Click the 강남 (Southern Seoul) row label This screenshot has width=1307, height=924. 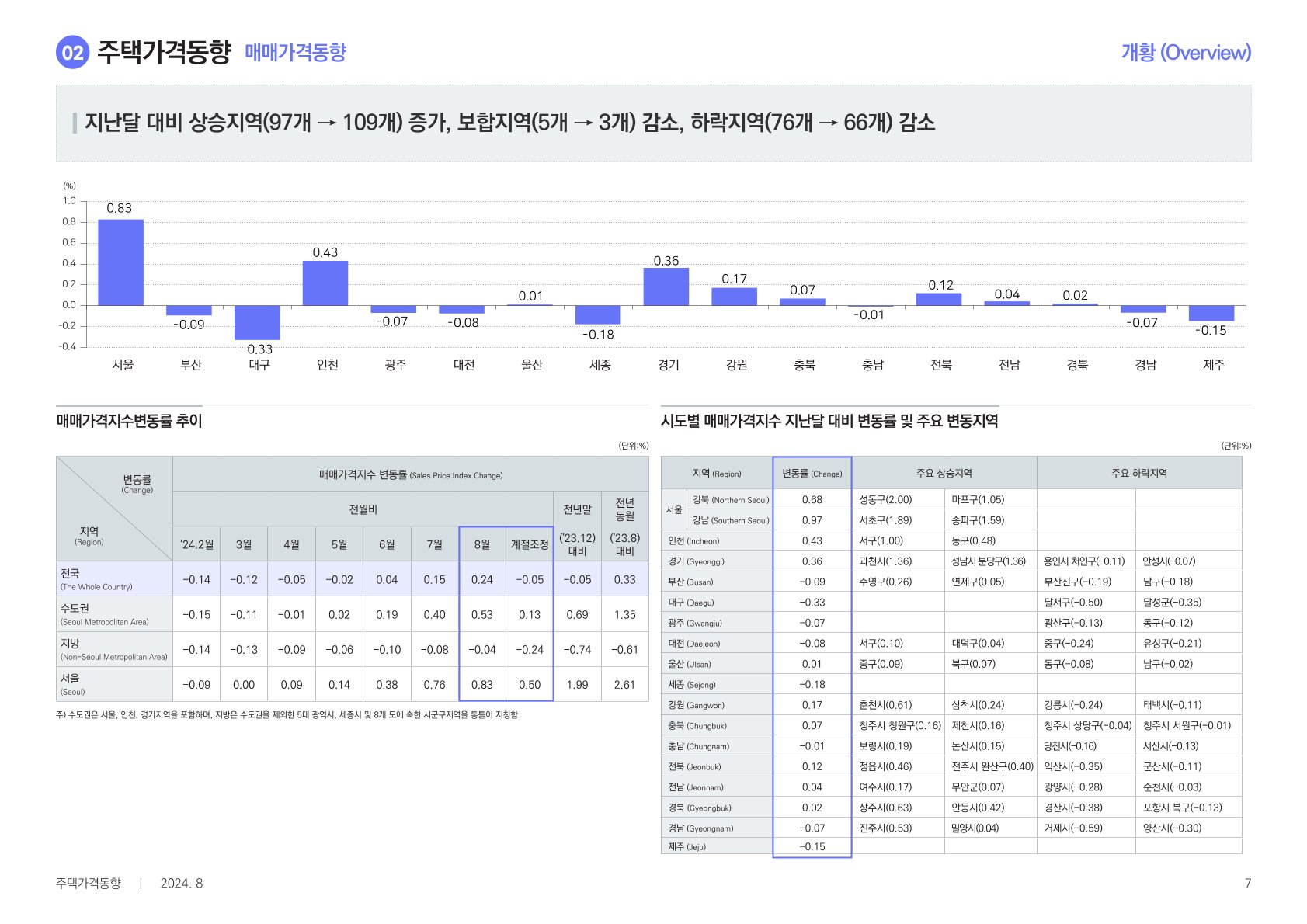(x=730, y=520)
